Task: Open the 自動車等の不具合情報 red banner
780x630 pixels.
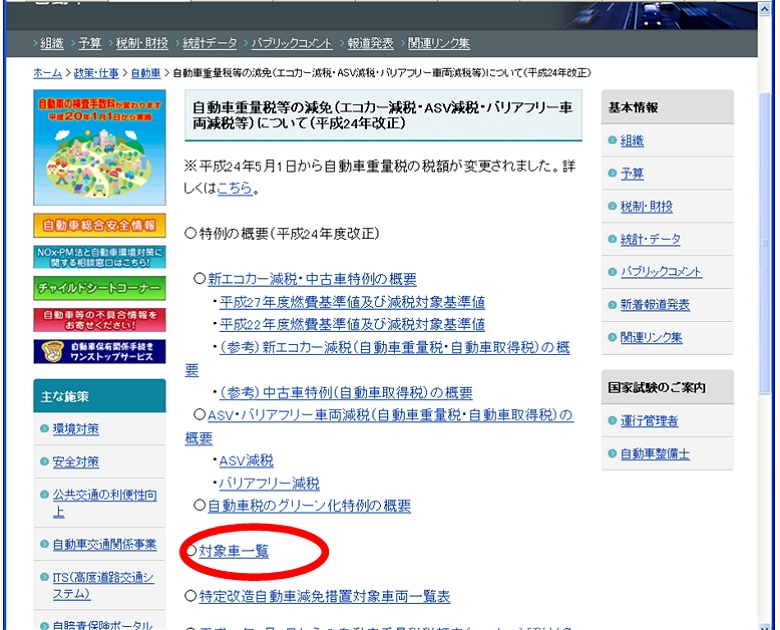Action: 99,319
